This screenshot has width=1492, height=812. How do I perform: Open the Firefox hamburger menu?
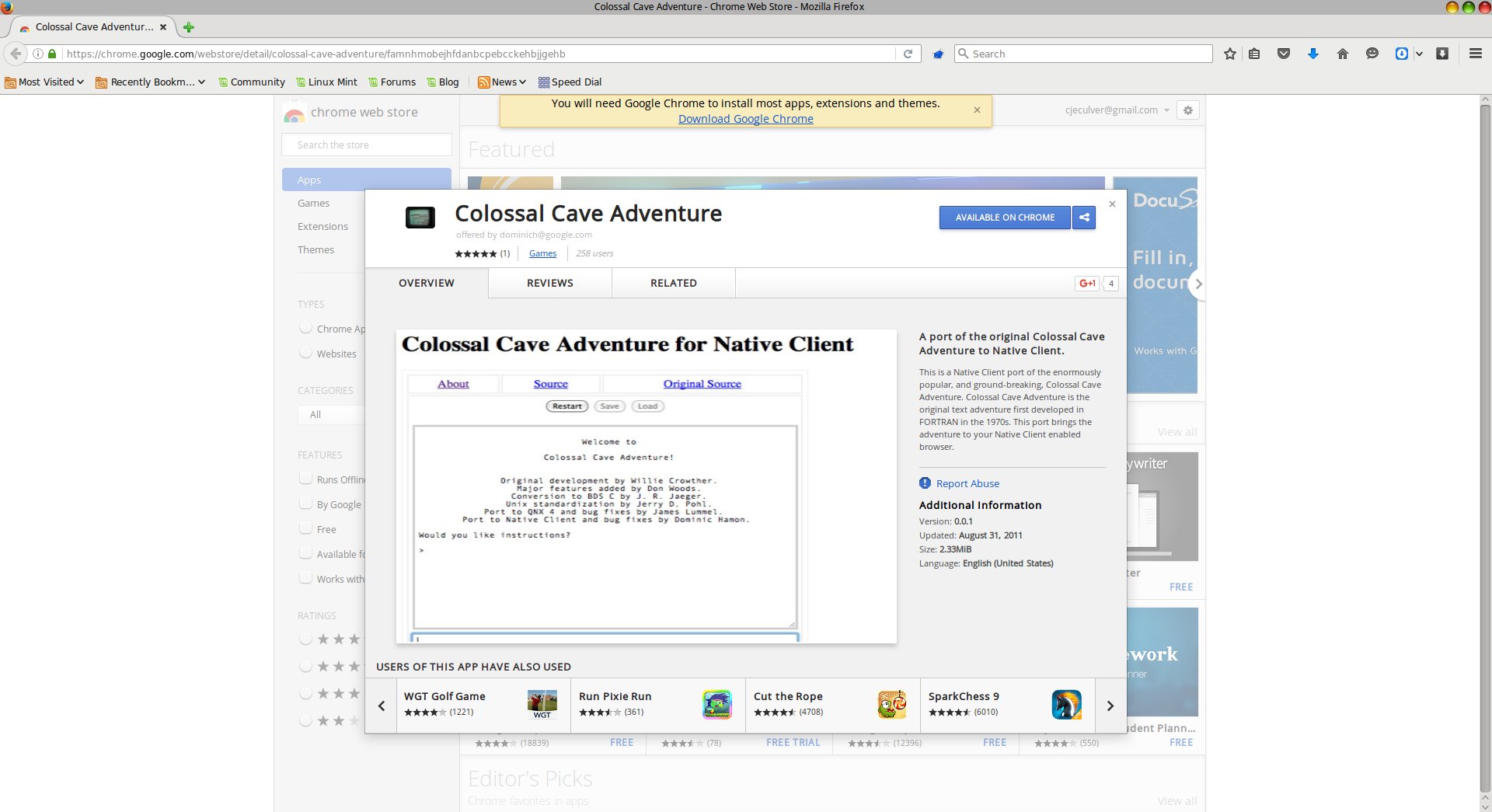pos(1475,54)
